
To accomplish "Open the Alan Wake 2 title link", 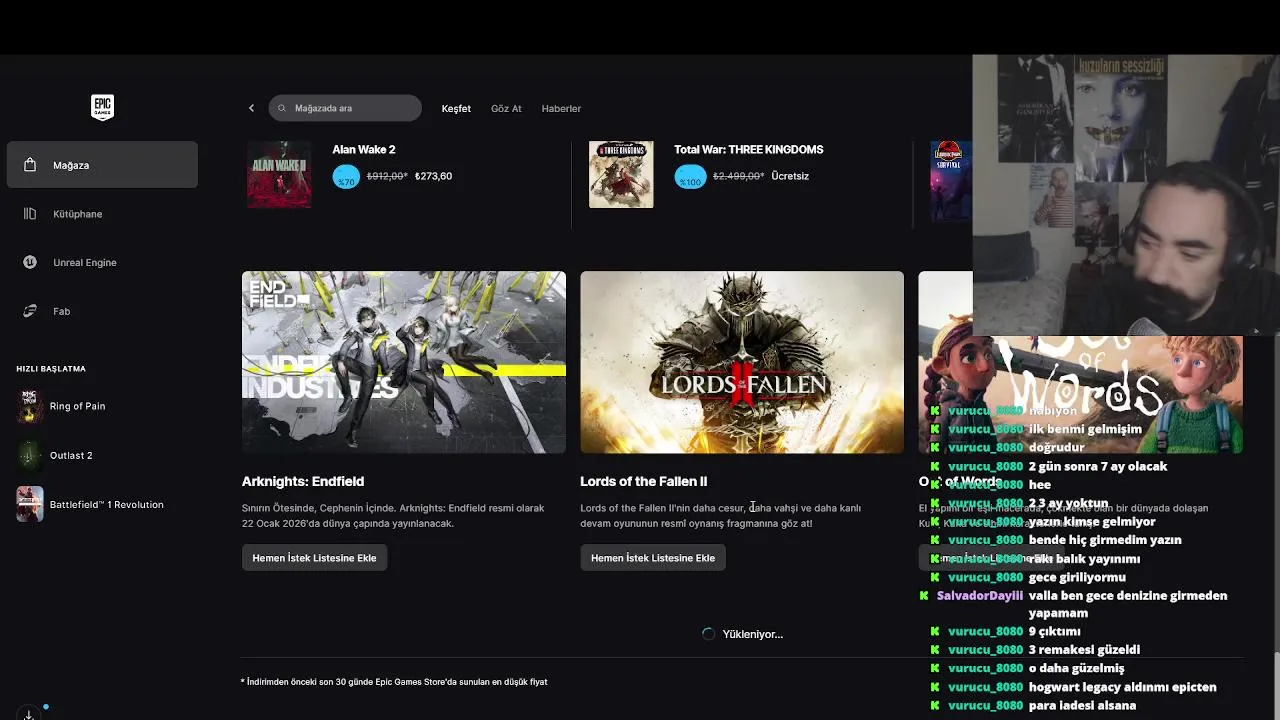I will pos(364,149).
